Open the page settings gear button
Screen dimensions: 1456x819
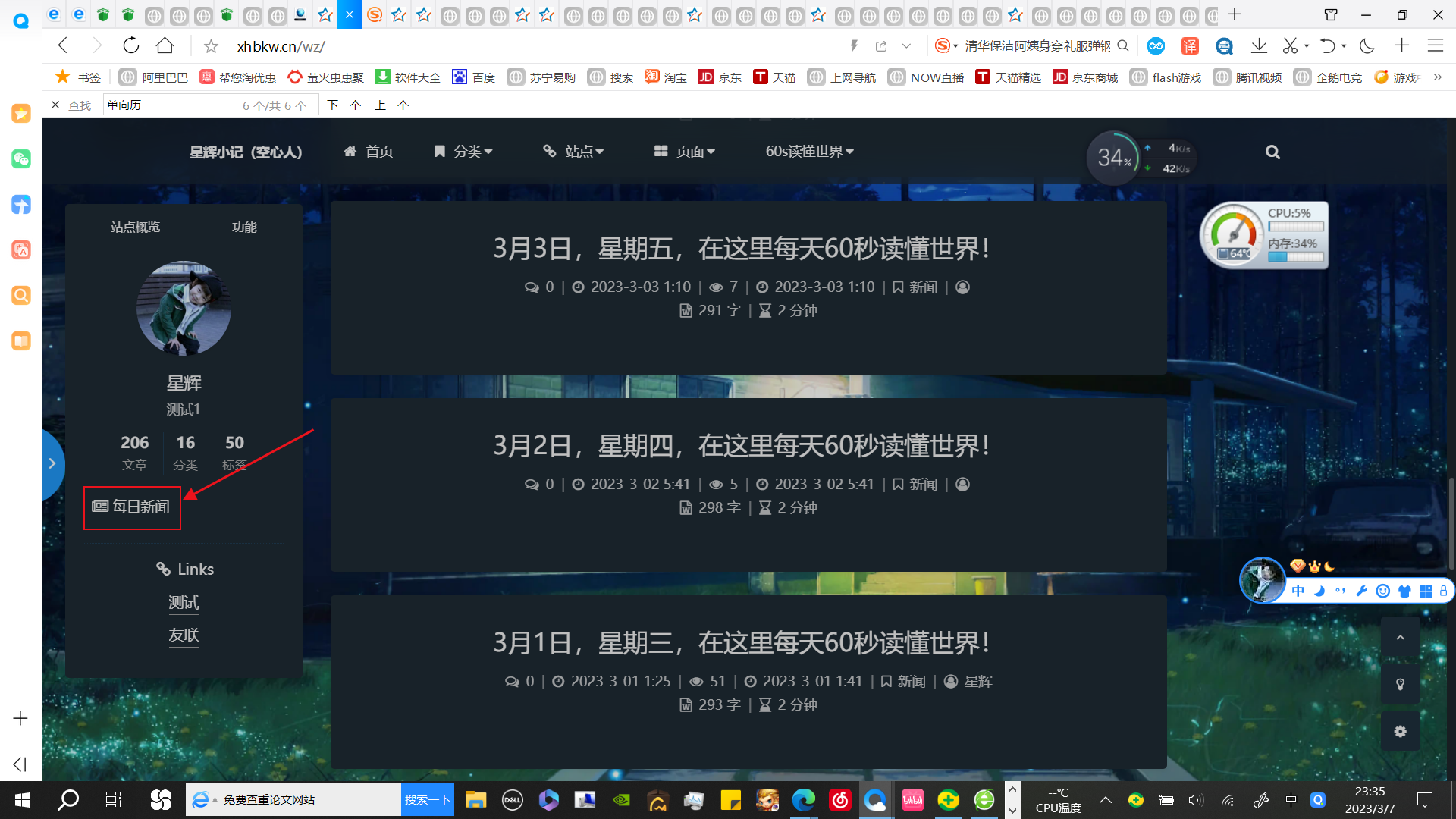1401,731
